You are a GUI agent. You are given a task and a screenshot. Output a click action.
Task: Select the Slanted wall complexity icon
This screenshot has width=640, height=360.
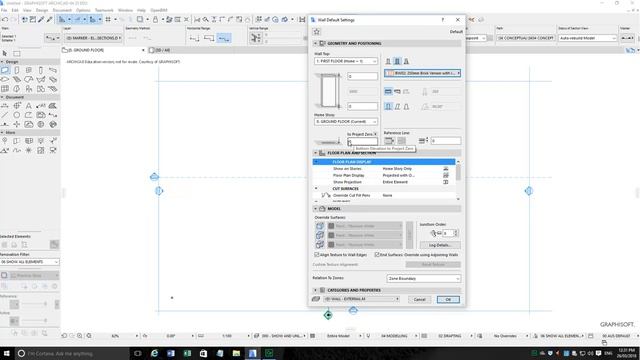point(397,107)
